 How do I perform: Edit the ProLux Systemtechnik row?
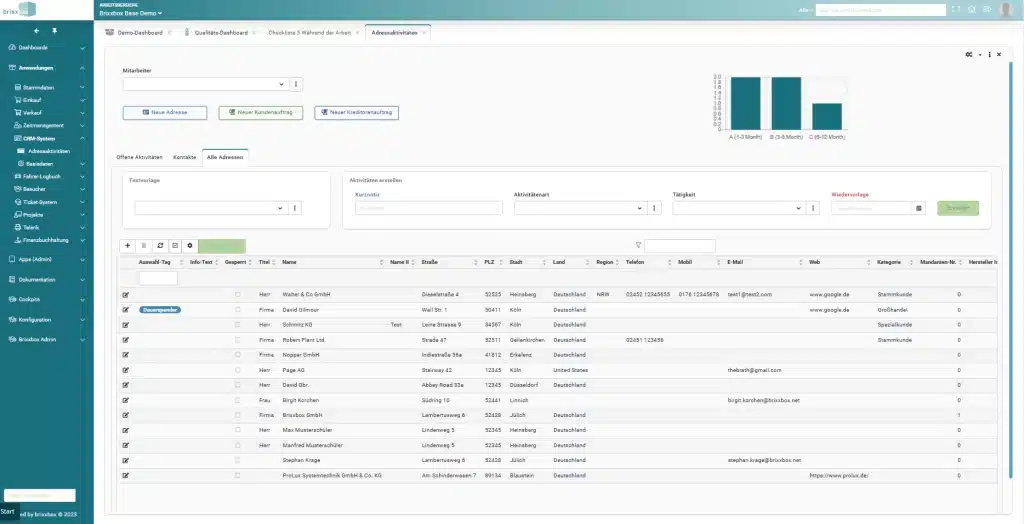click(125, 476)
